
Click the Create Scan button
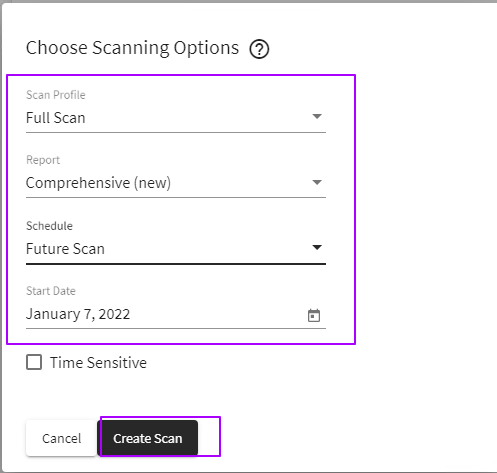pyautogui.click(x=148, y=438)
